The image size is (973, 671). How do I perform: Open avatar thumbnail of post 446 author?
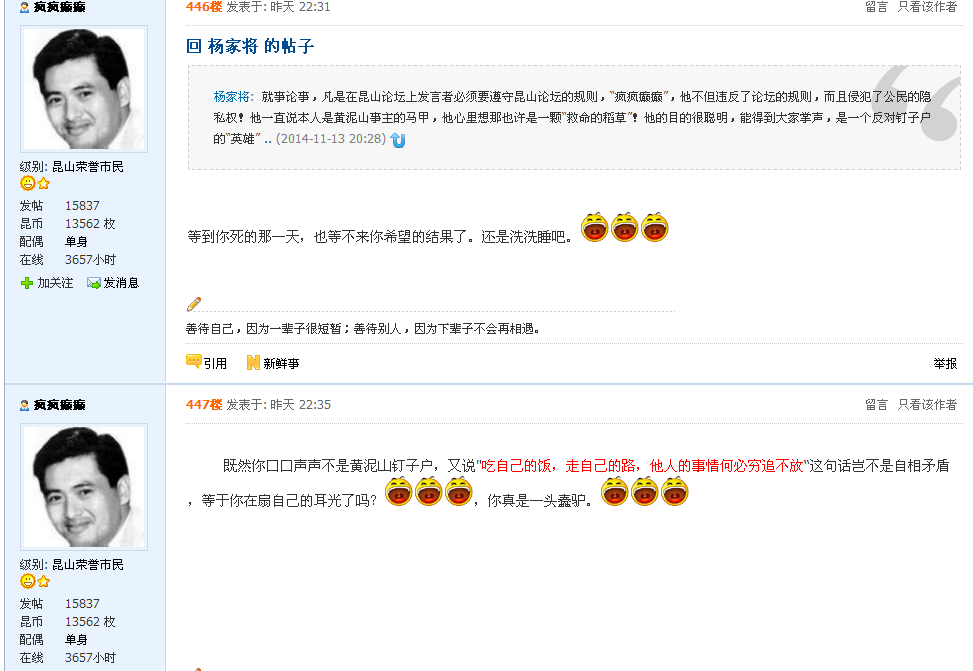[84, 89]
